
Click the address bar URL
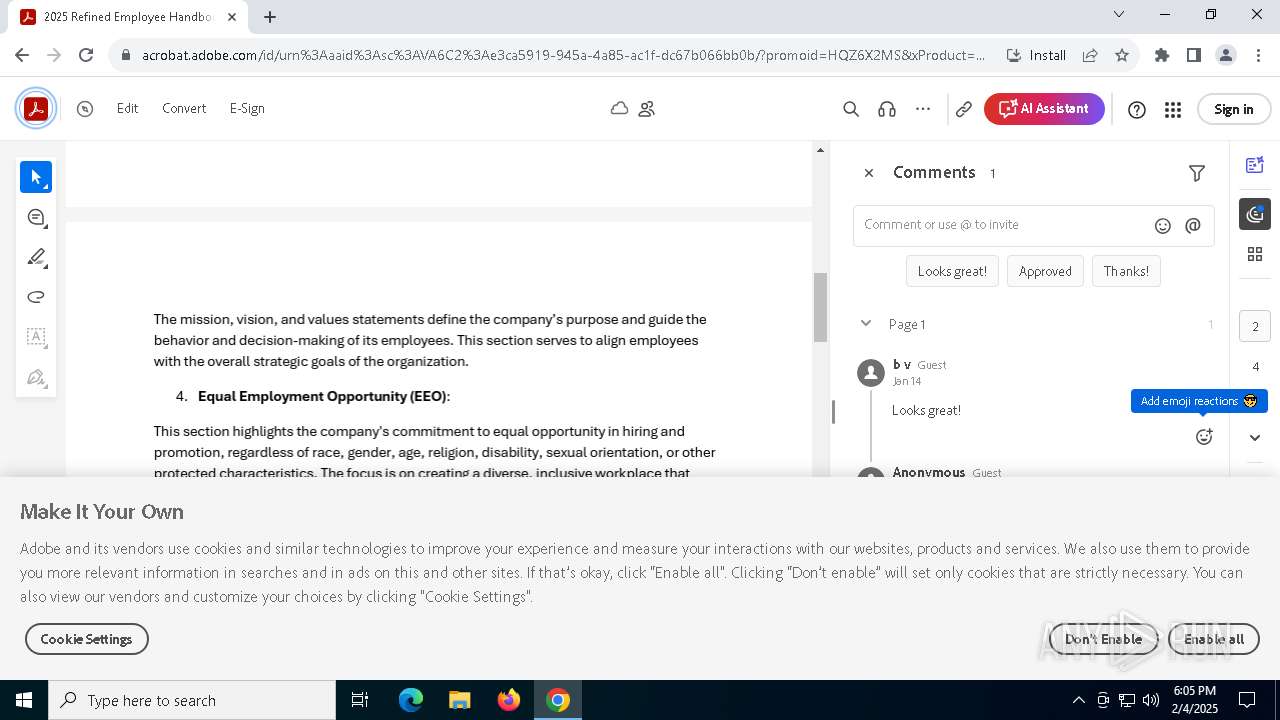(x=563, y=55)
